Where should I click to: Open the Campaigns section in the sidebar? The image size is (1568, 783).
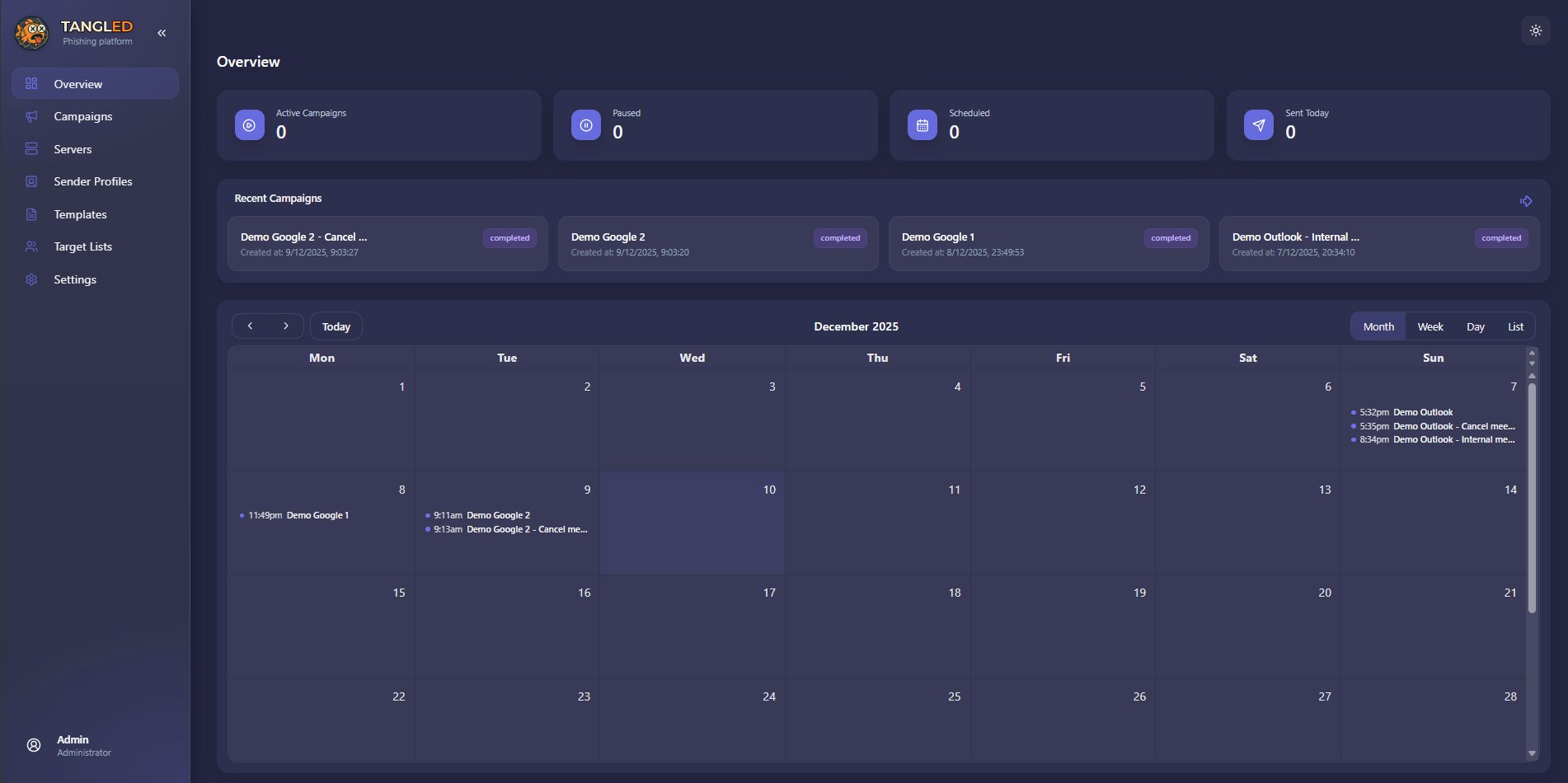pos(82,116)
